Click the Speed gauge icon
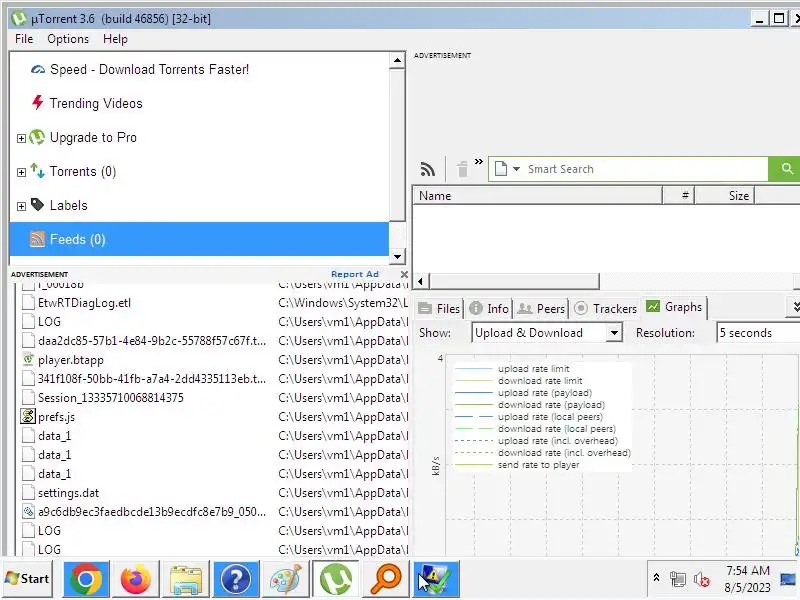The image size is (800, 600). 38,69
